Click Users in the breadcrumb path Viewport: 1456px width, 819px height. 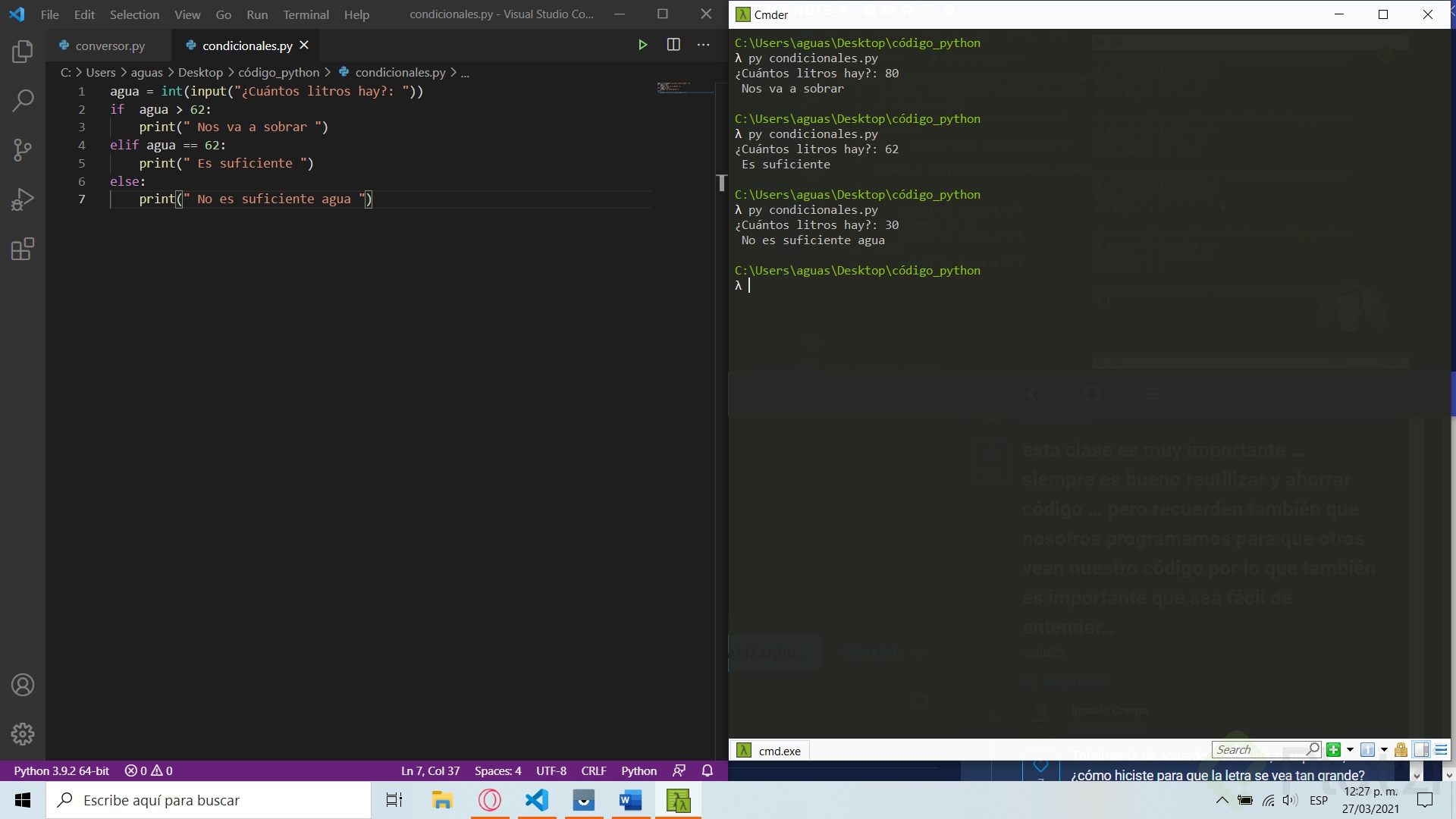101,72
